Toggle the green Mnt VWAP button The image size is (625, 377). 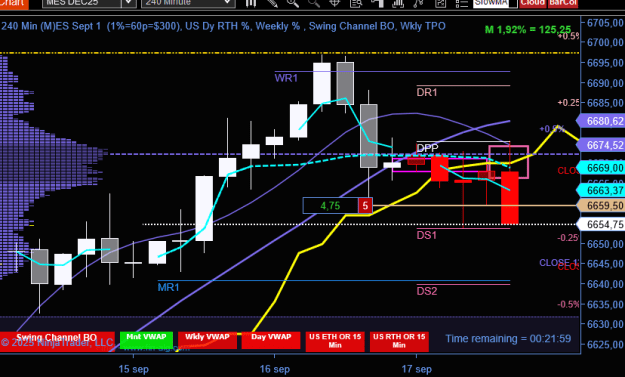[146, 340]
